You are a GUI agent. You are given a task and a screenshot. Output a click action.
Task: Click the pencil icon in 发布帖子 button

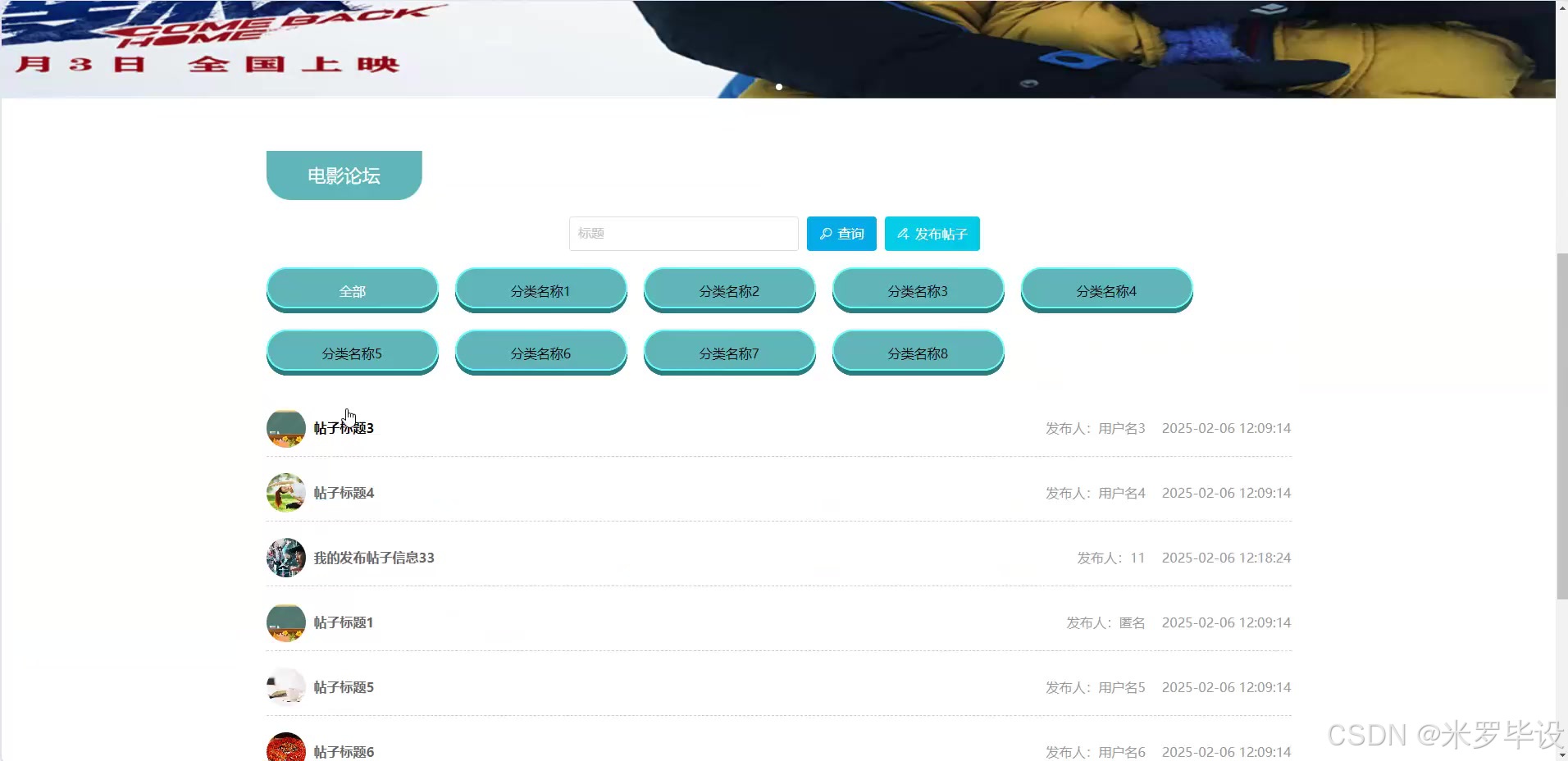click(x=903, y=234)
